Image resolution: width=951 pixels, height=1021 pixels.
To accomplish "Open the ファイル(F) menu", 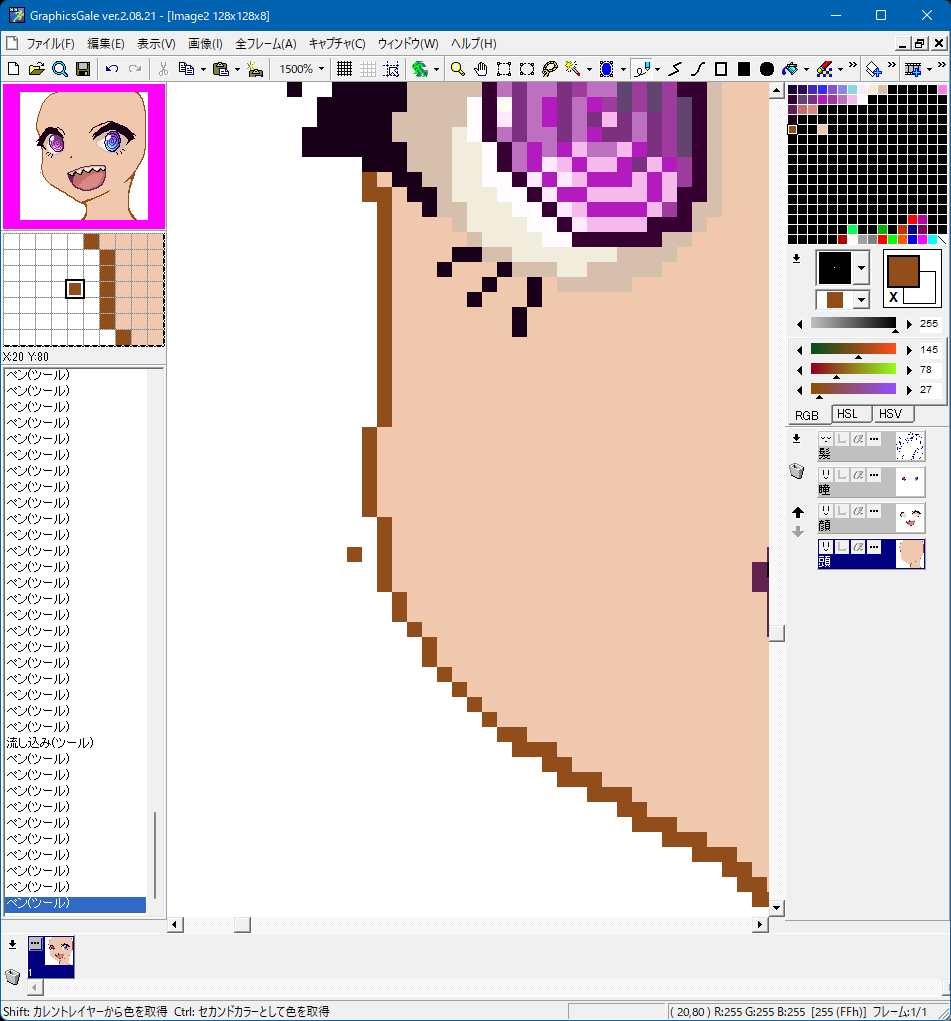I will [50, 44].
